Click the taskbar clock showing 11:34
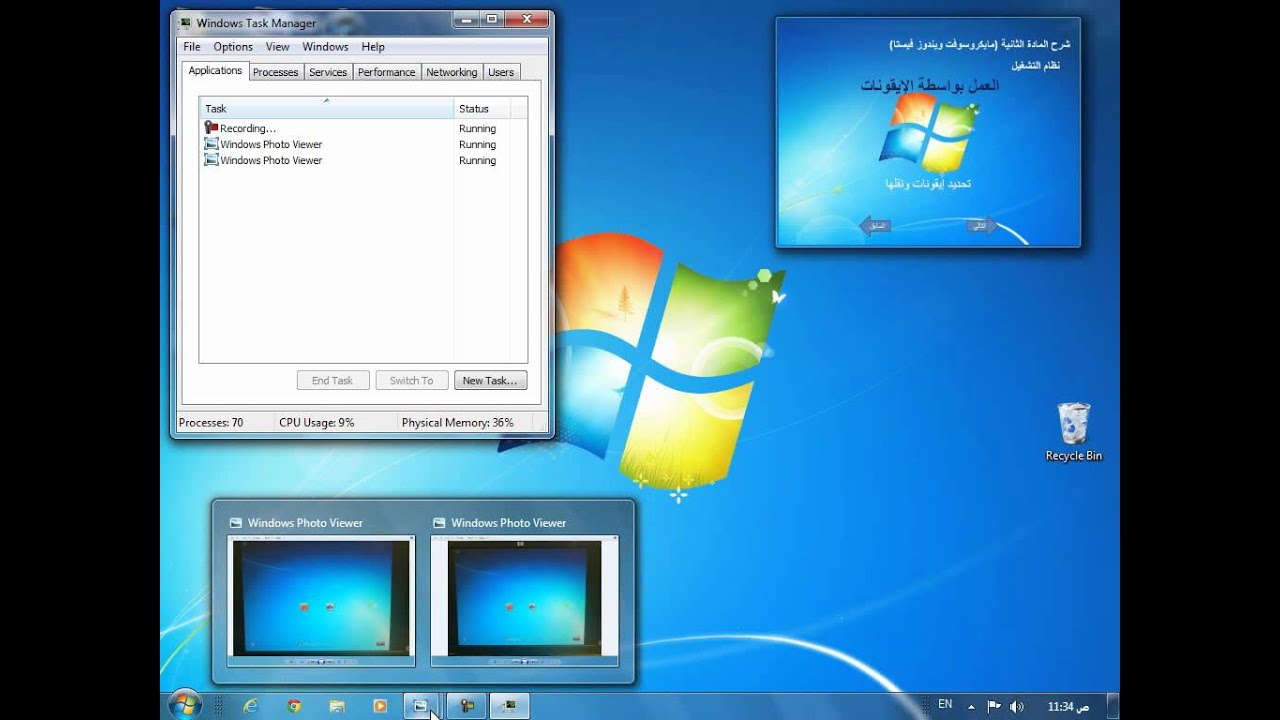 [x=1067, y=706]
